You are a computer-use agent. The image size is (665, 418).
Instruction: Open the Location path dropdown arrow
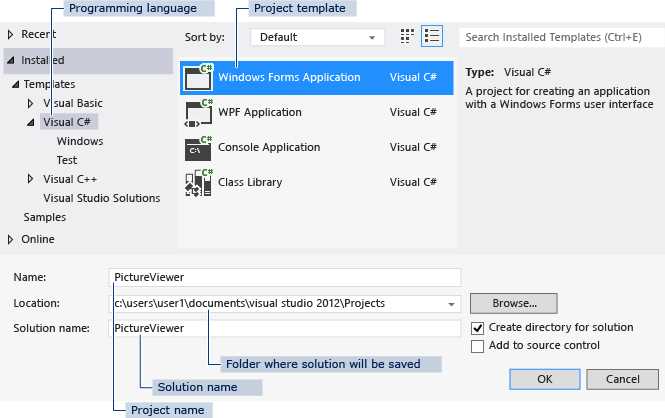pos(452,303)
